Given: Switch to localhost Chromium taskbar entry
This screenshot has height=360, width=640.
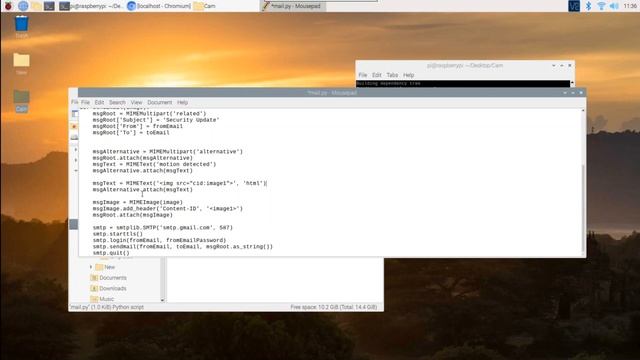Looking at the screenshot, I should pos(159,6).
